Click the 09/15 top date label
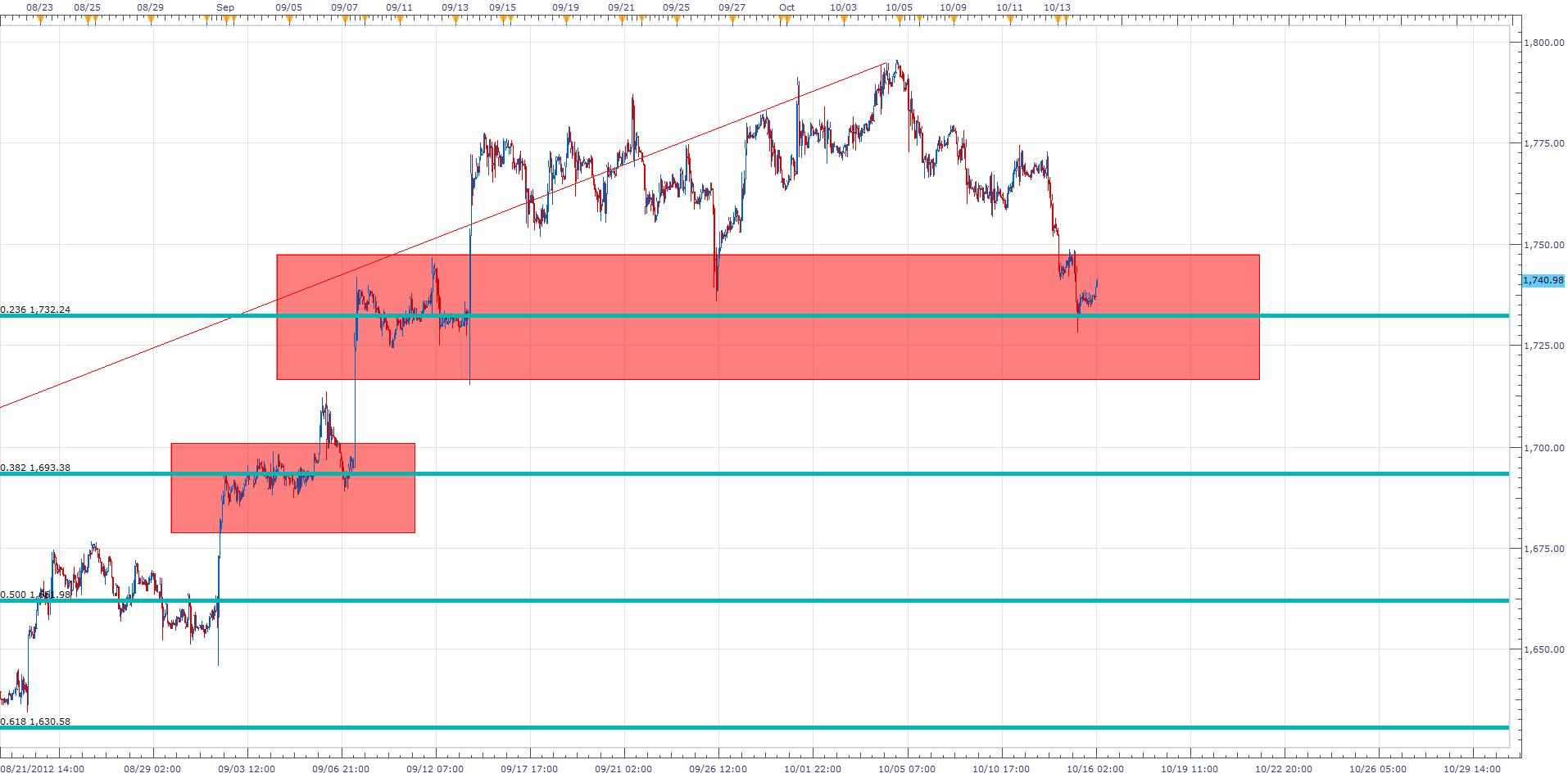 (x=502, y=7)
